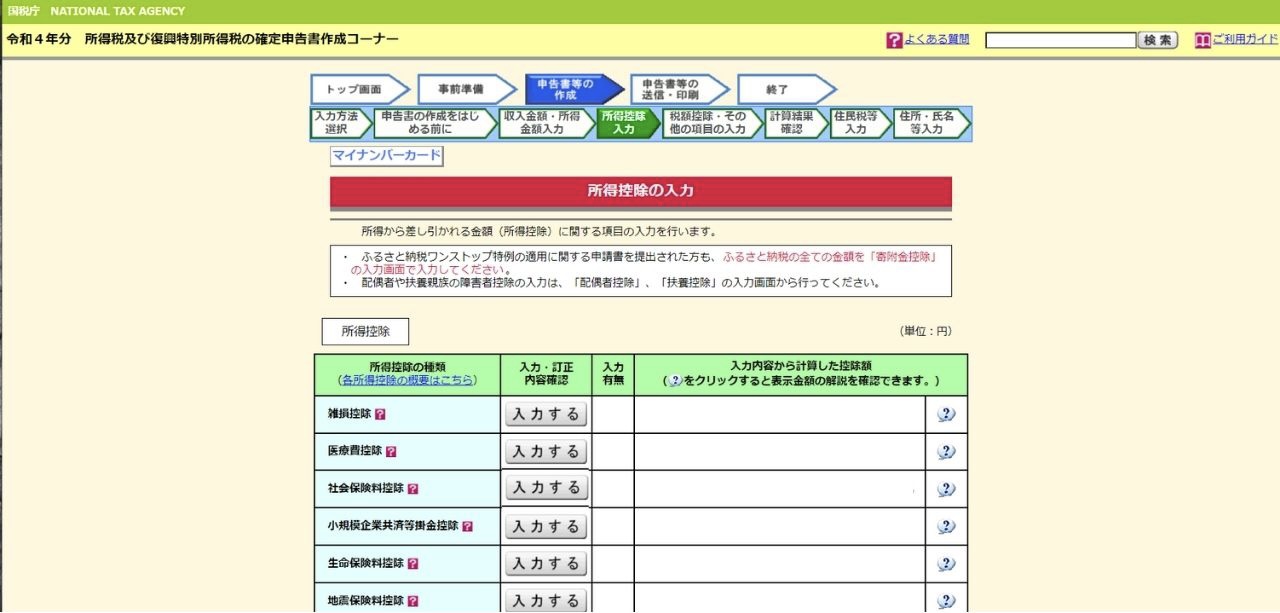Open help icon next to 医療費控除
The image size is (1280, 613).
[x=391, y=452]
